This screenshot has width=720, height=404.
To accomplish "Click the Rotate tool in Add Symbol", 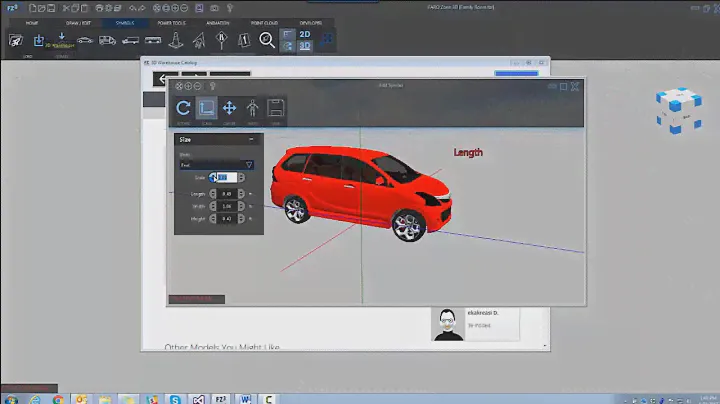I will tap(183, 108).
